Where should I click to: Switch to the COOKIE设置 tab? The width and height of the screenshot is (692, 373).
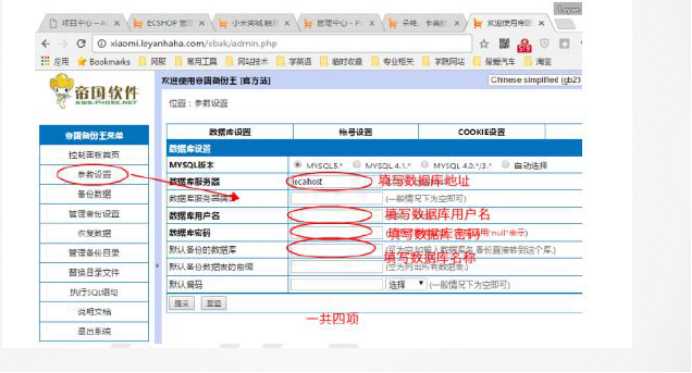tap(481, 132)
